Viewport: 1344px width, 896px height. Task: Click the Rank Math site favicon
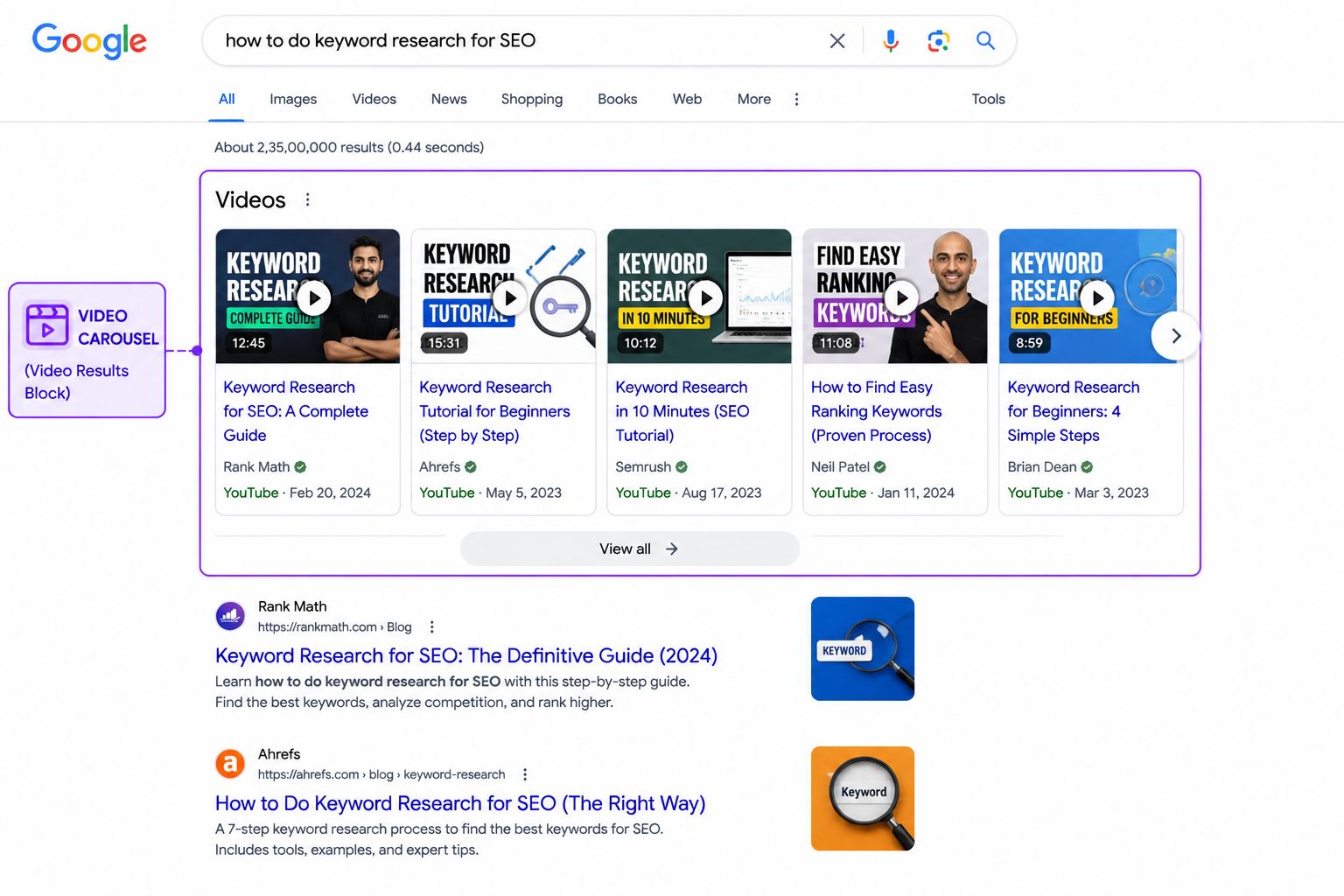[230, 616]
